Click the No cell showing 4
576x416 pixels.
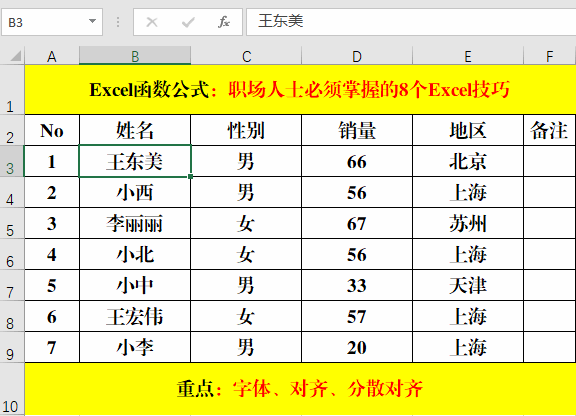(x=52, y=254)
